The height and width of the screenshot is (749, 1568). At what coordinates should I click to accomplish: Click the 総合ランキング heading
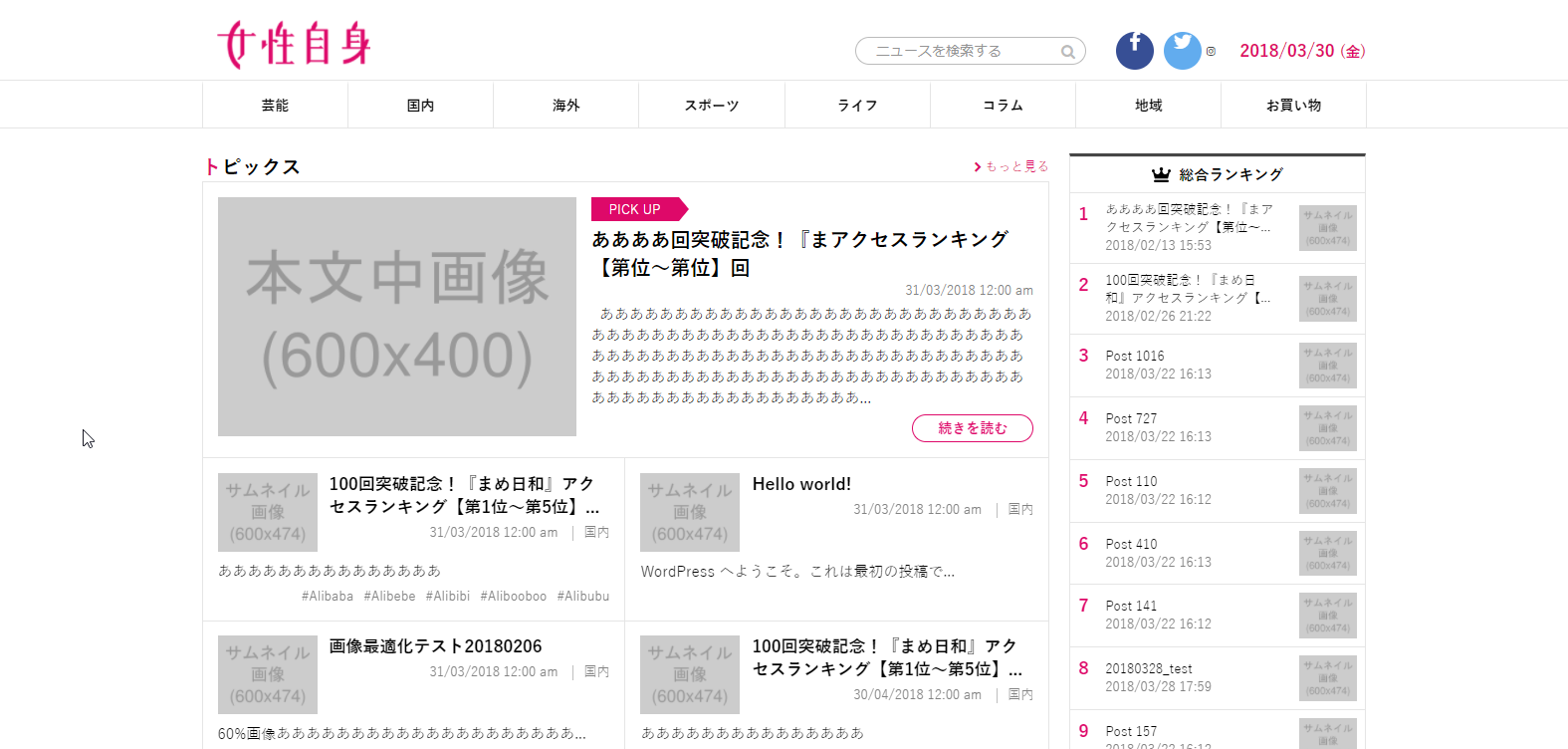click(x=1231, y=174)
